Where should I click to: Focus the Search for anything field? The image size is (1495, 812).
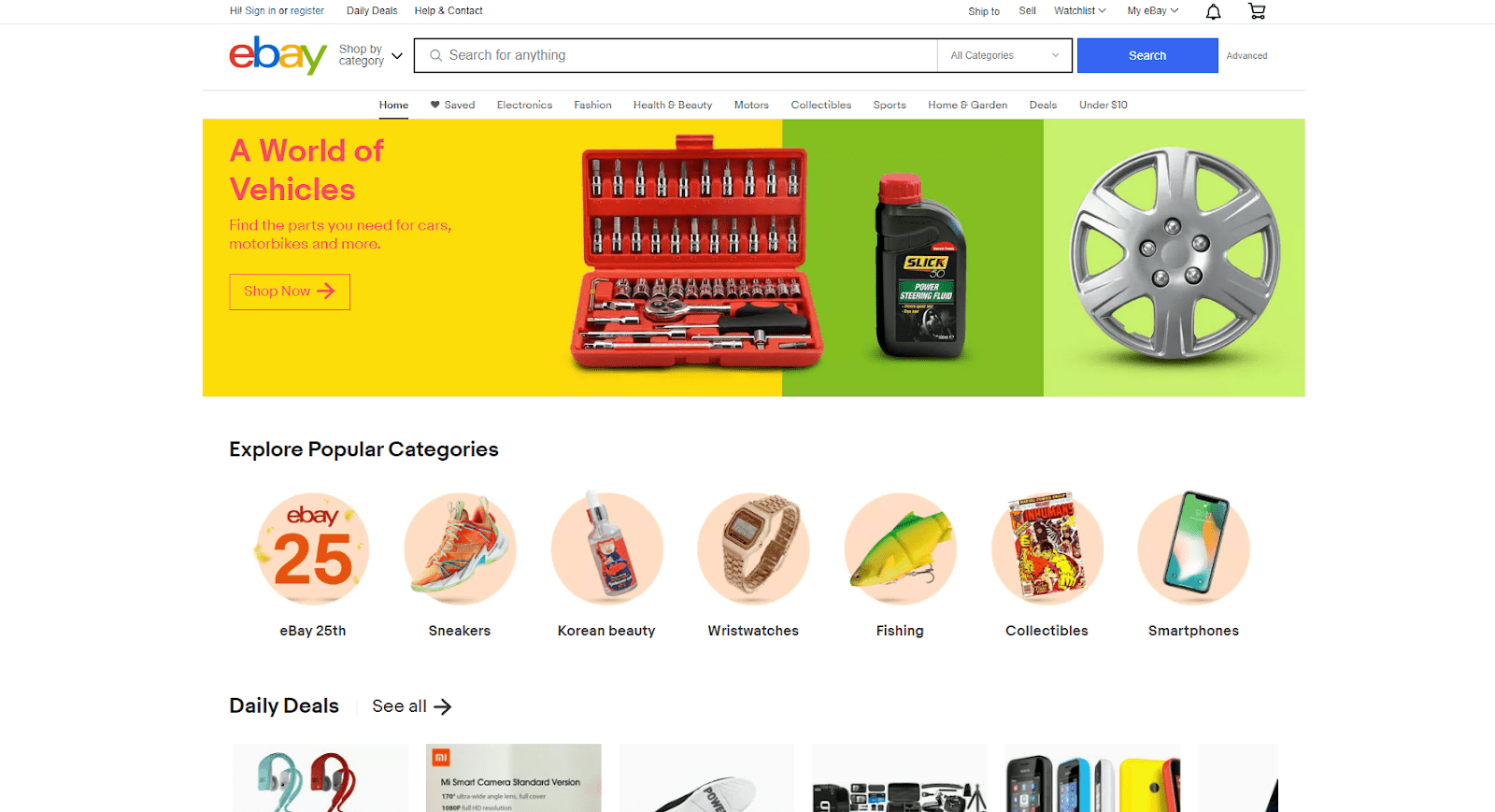point(676,55)
